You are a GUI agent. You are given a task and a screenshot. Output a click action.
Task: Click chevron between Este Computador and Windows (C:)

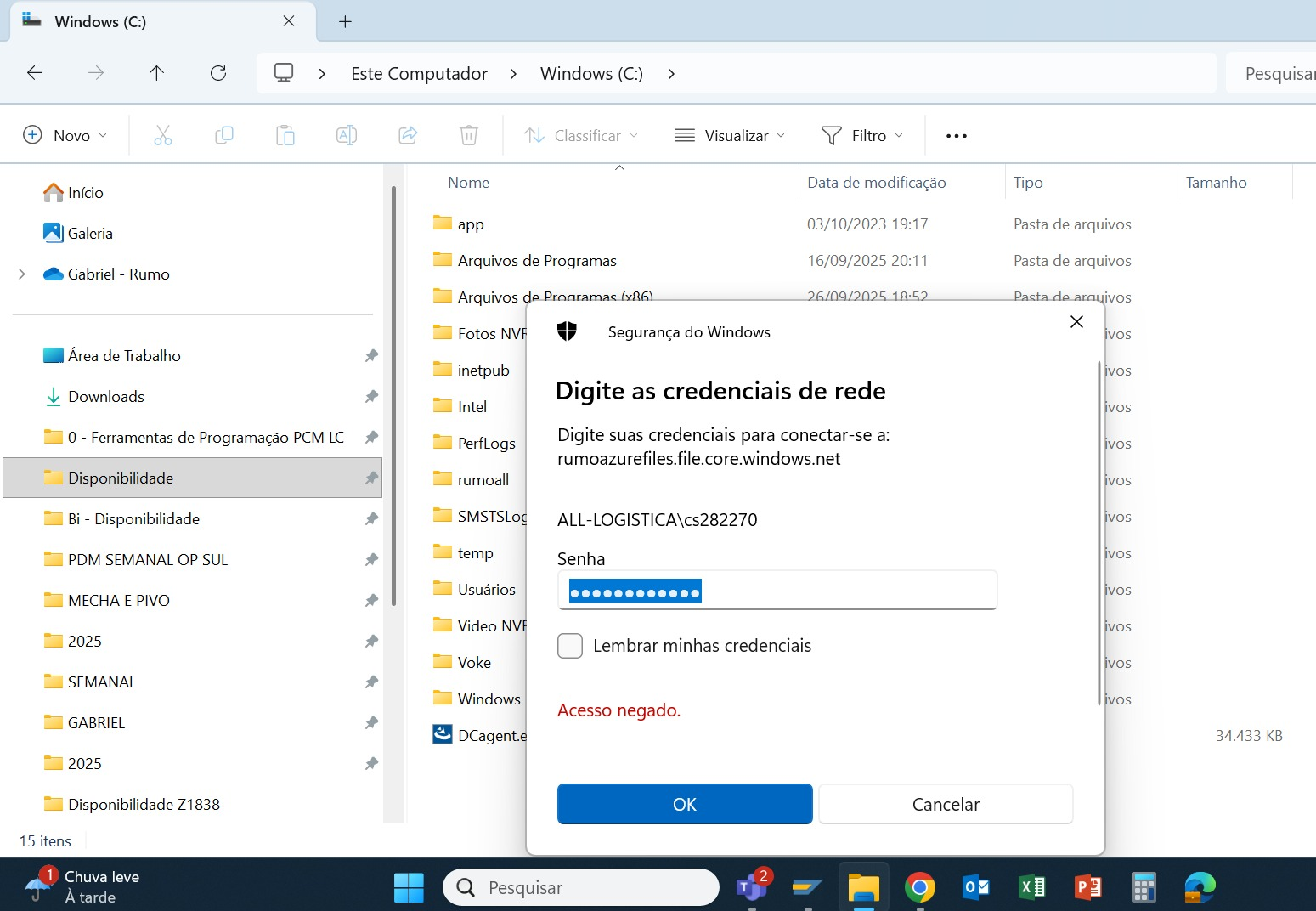[513, 74]
